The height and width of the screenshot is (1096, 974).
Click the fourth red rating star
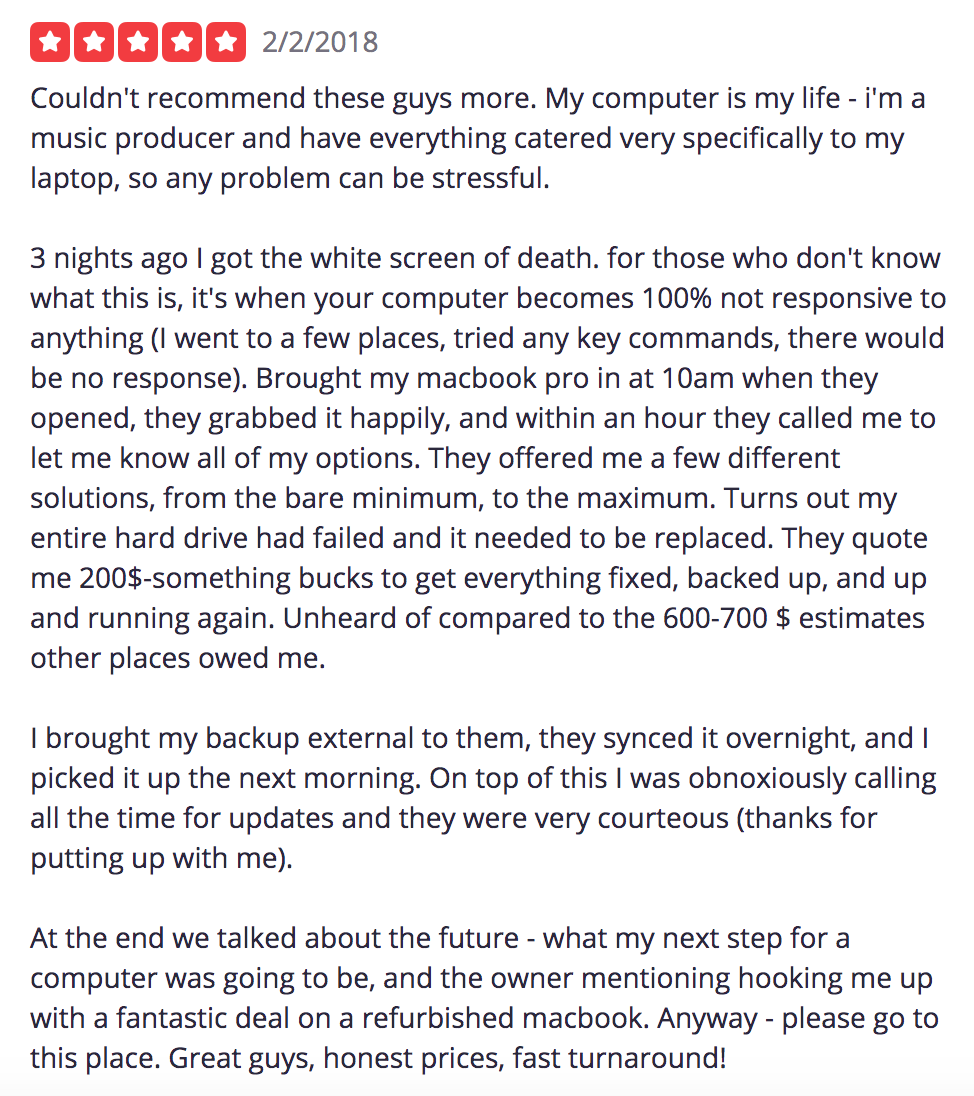pos(182,42)
